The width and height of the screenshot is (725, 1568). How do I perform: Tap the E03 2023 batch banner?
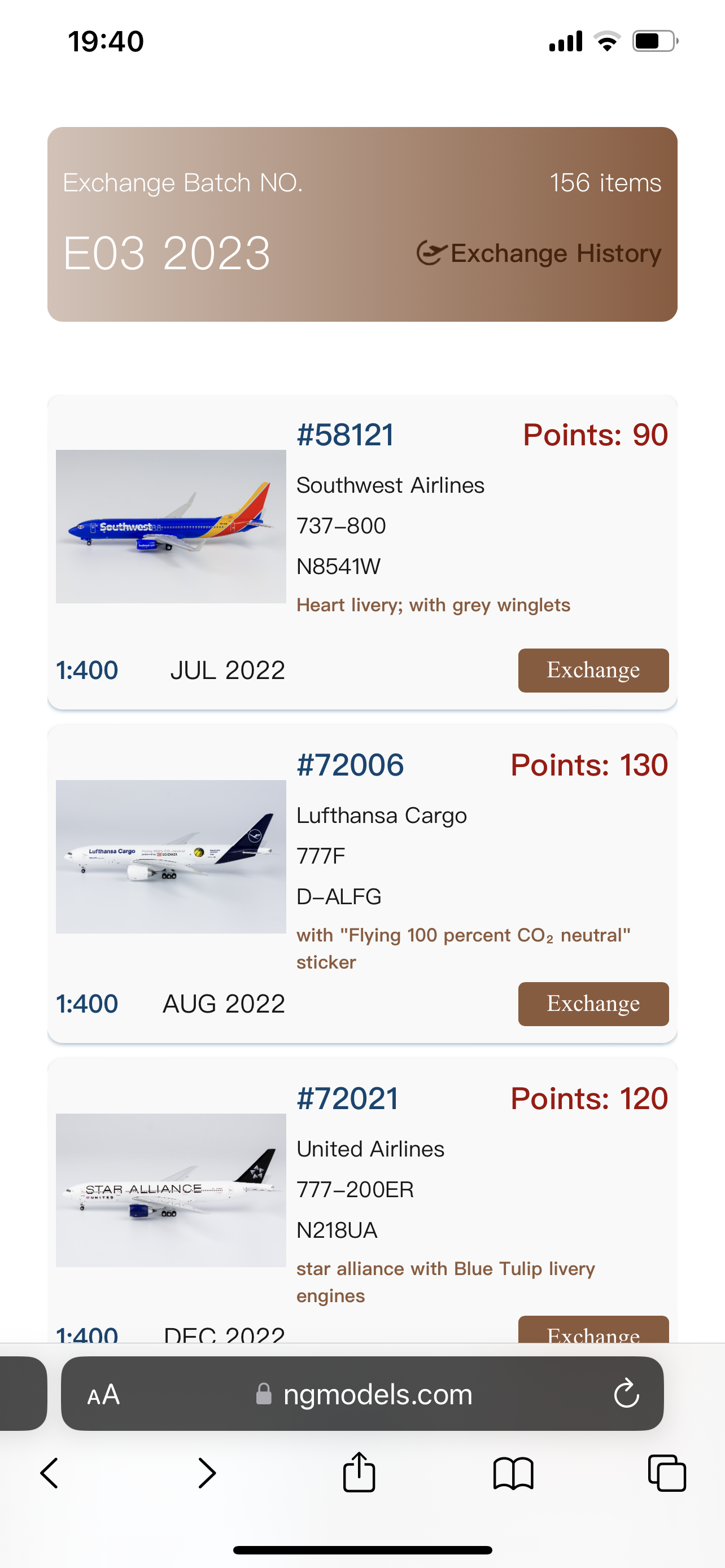pyautogui.click(x=167, y=253)
